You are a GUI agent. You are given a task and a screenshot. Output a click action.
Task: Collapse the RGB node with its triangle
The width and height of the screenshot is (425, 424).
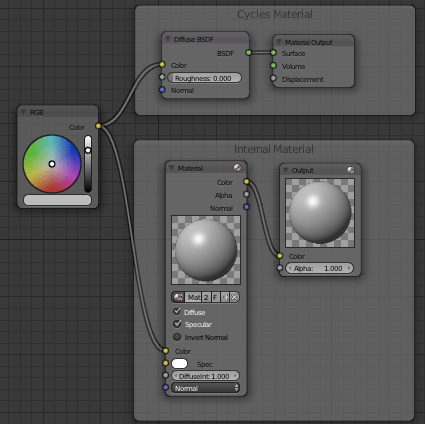(23, 112)
